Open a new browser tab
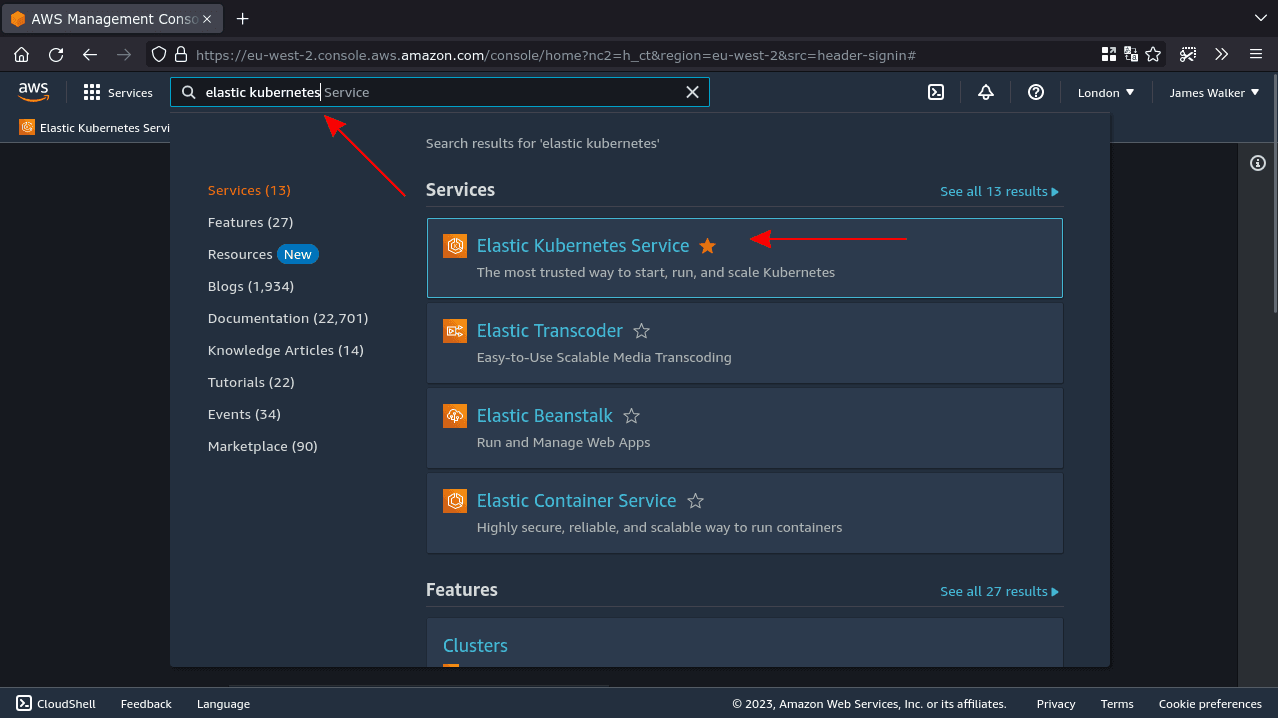 click(242, 18)
